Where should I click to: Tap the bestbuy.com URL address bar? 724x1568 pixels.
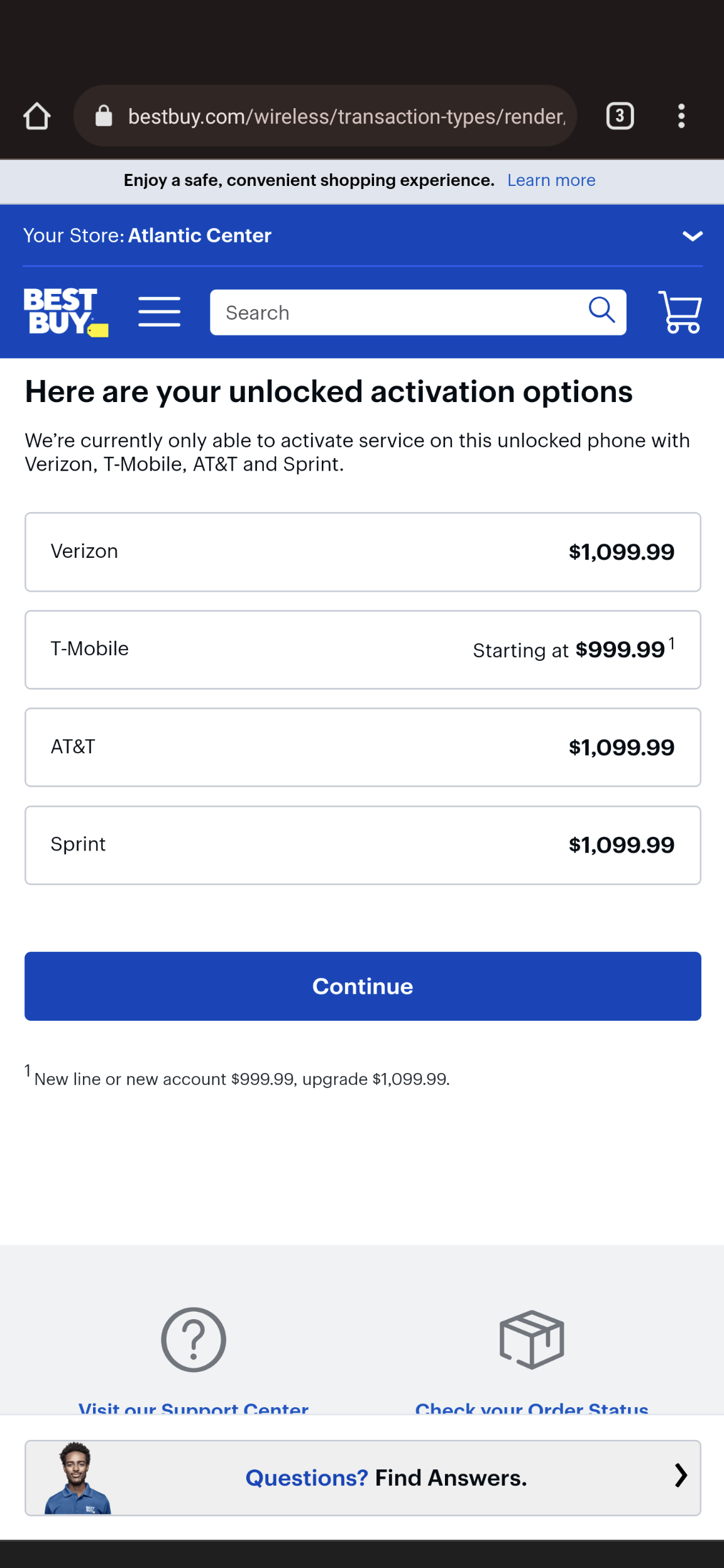click(346, 116)
